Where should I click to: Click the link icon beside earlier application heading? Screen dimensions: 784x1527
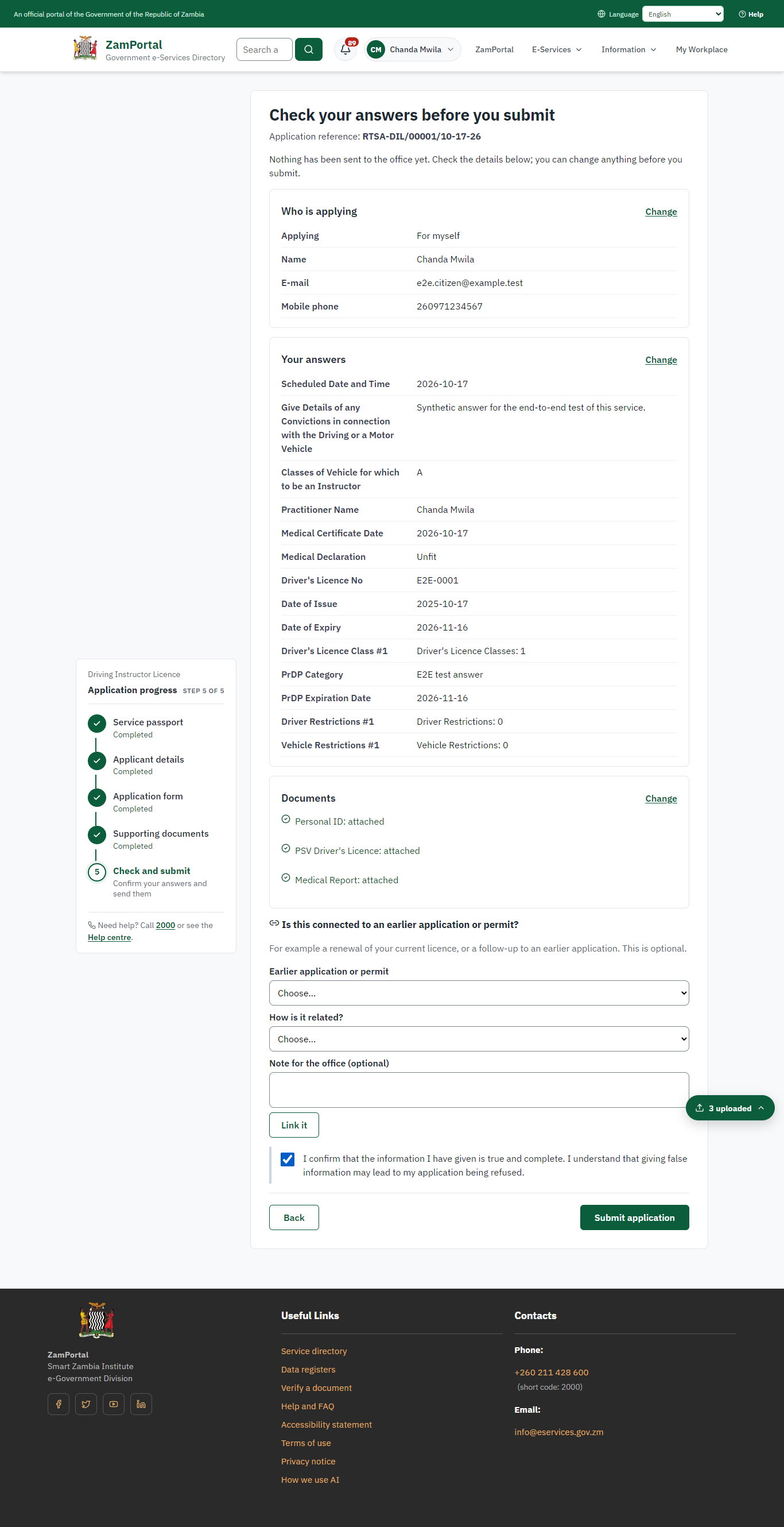tap(274, 923)
